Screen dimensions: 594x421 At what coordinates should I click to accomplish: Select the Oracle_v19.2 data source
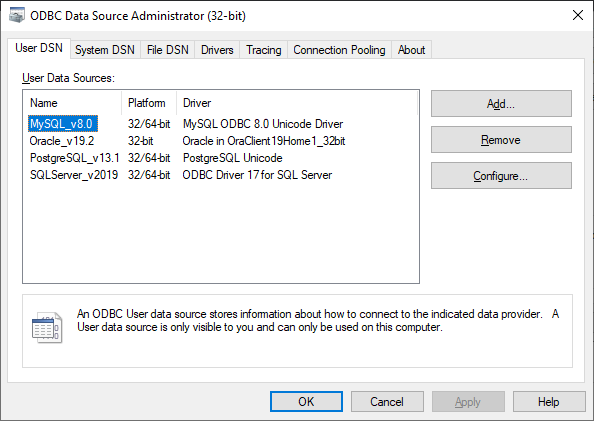click(62, 141)
